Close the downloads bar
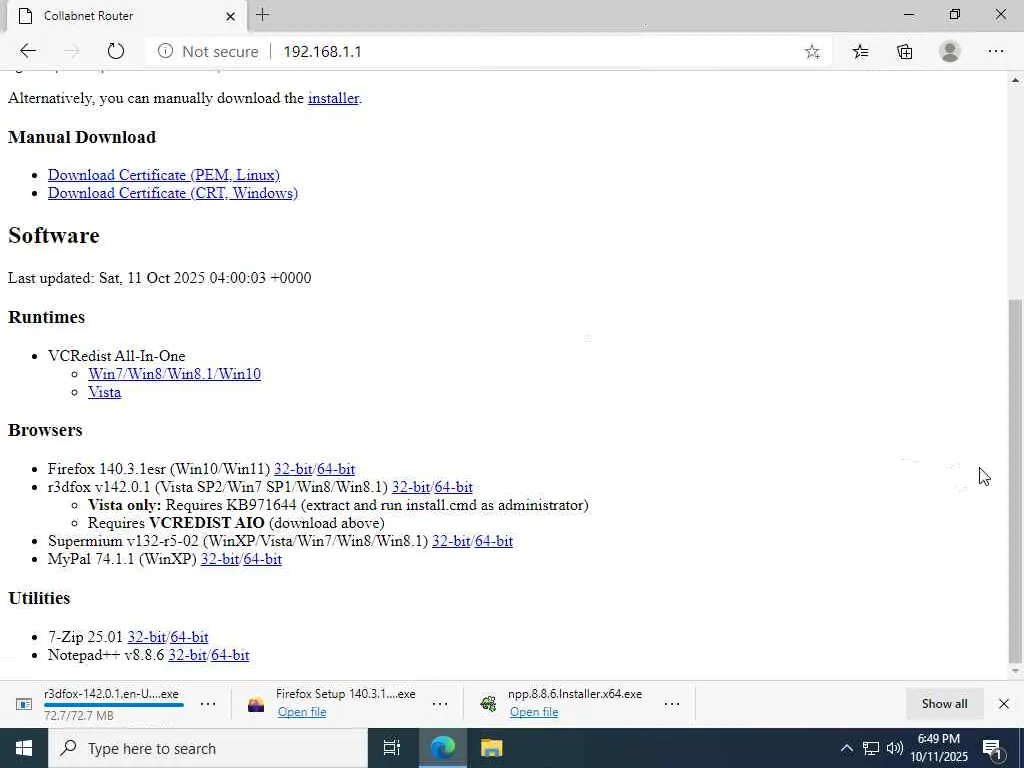Image resolution: width=1024 pixels, height=768 pixels. 1004,704
